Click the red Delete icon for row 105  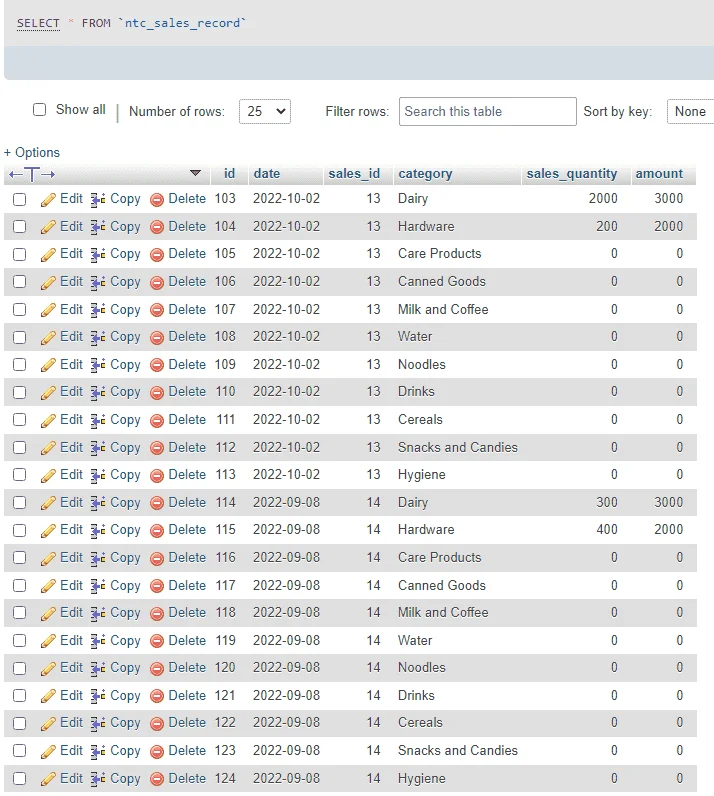click(x=157, y=254)
